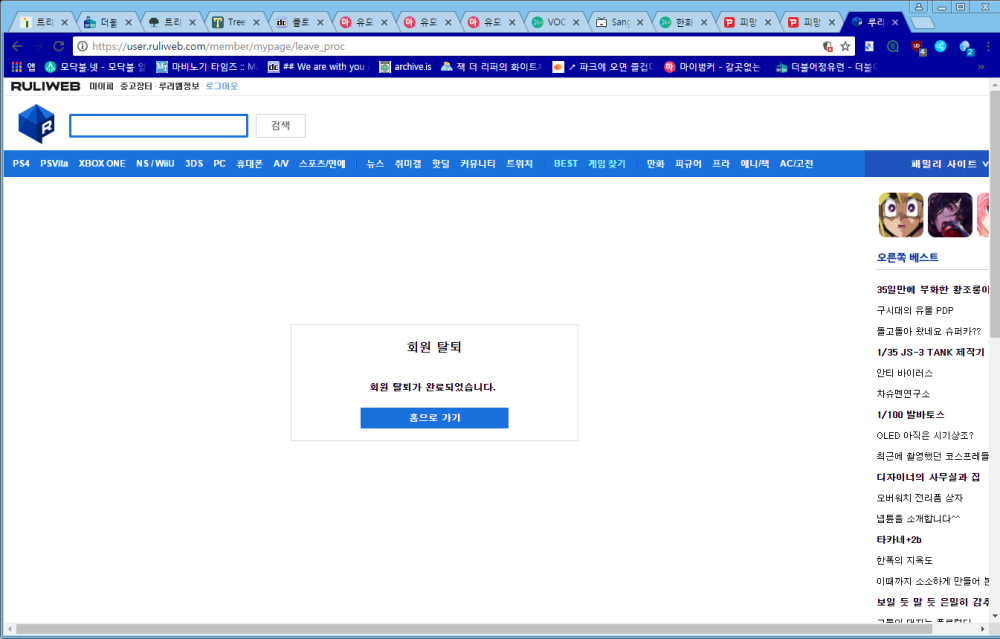Go back using the browser back arrow

17,46
